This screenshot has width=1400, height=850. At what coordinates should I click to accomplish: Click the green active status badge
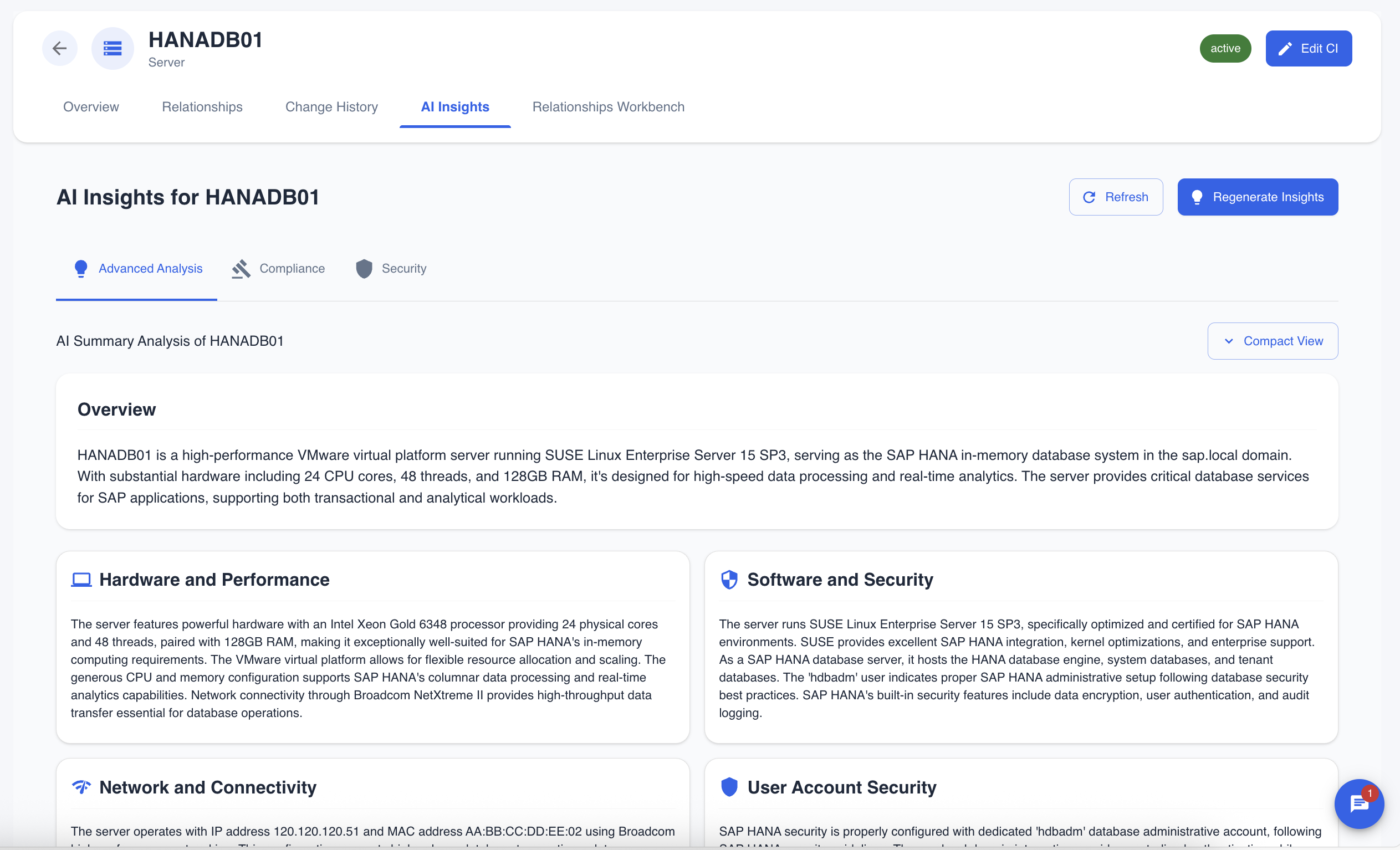click(x=1225, y=48)
